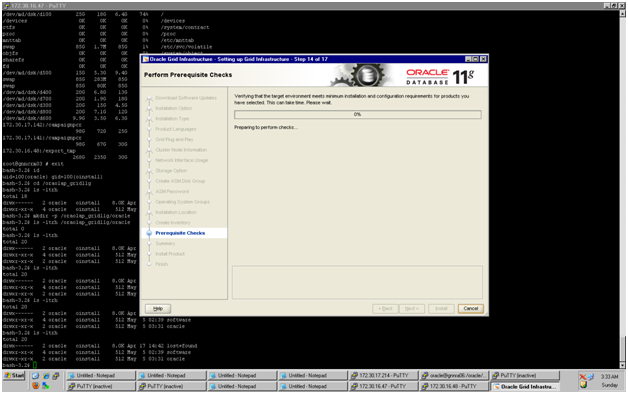The image size is (628, 394).
Task: Click the Oracle Database 11g logo
Action: click(440, 76)
